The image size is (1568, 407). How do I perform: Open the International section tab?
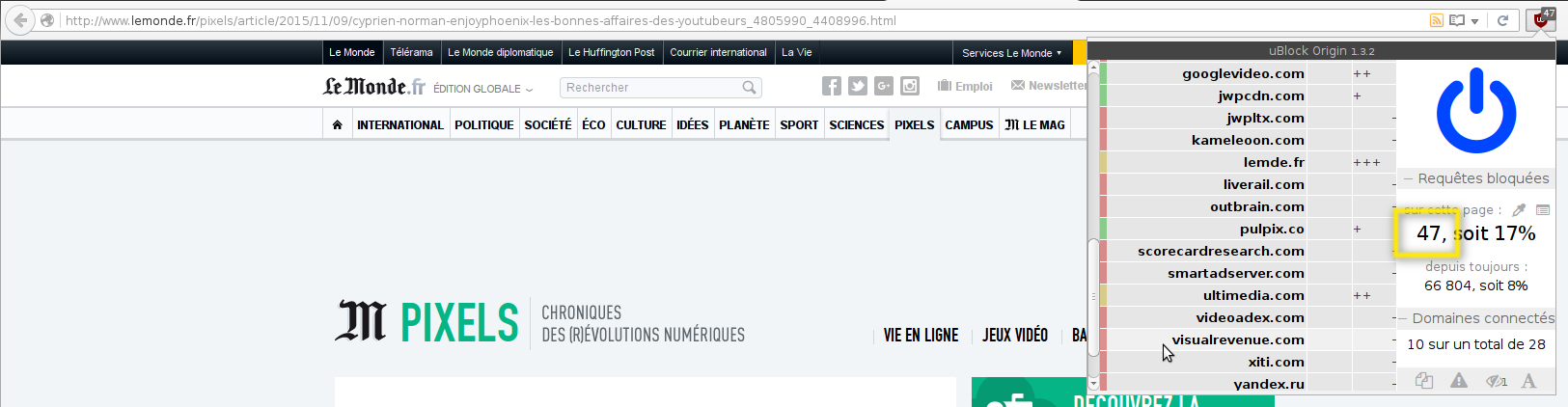coord(400,125)
